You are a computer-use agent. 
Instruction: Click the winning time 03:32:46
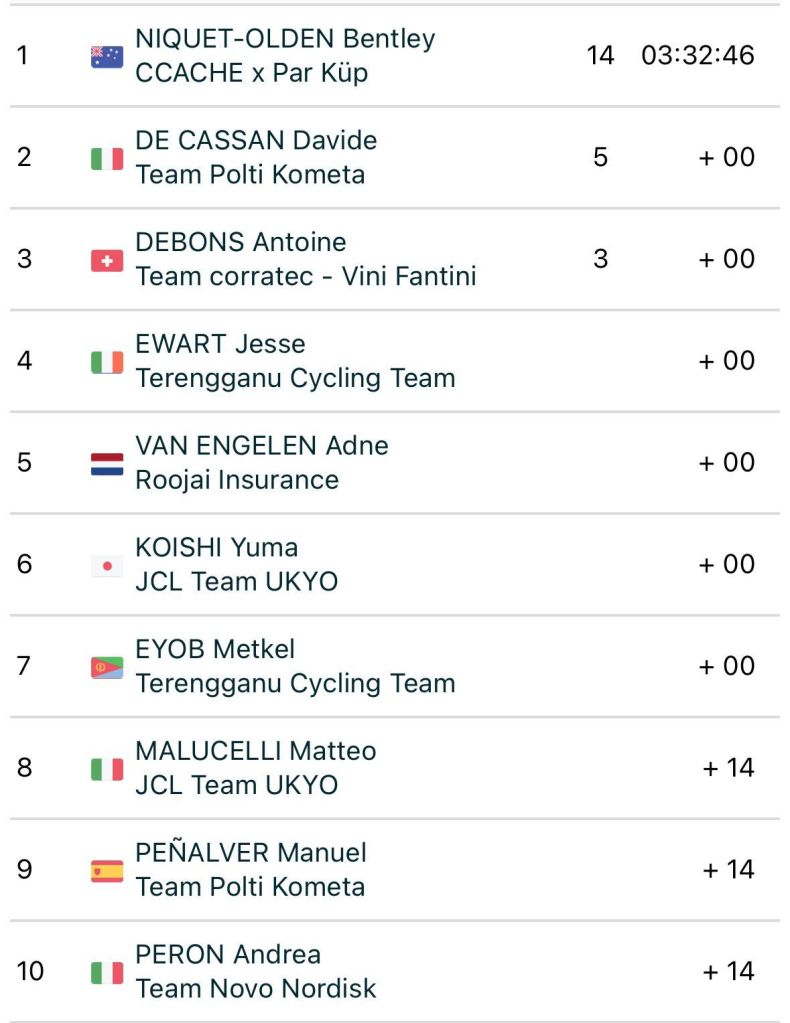click(x=697, y=55)
